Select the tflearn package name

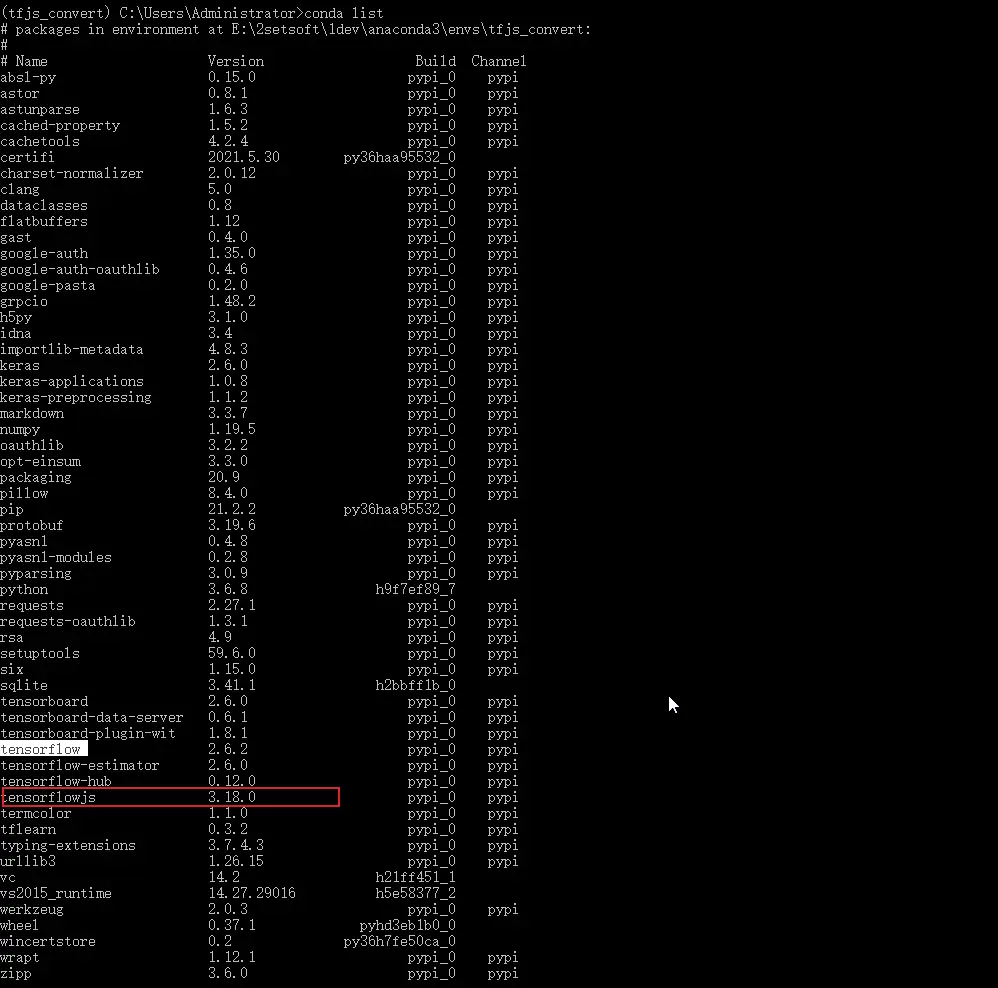click(x=28, y=829)
